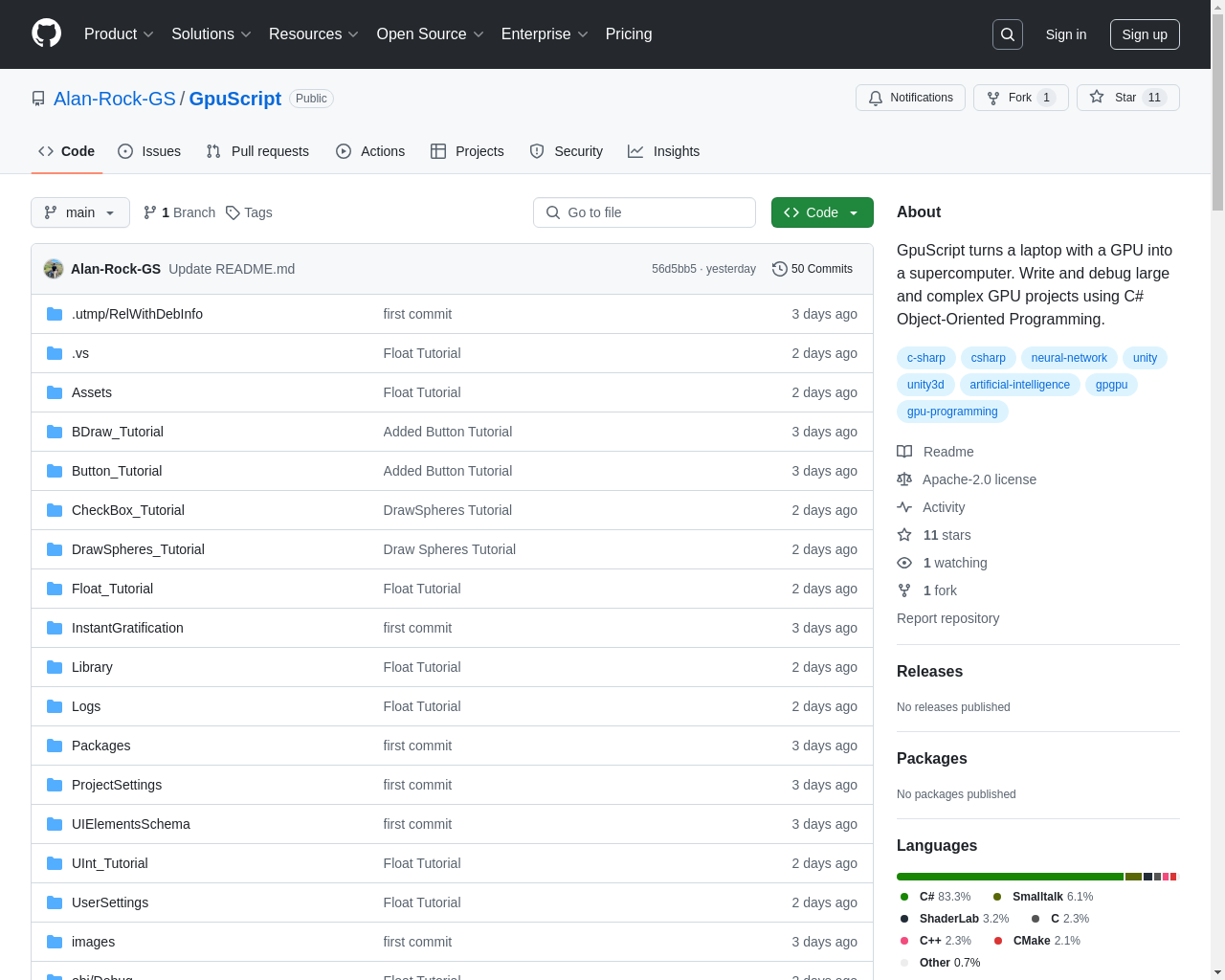Open the UIElementsSchema folder
The image size is (1225, 980).
[131, 824]
